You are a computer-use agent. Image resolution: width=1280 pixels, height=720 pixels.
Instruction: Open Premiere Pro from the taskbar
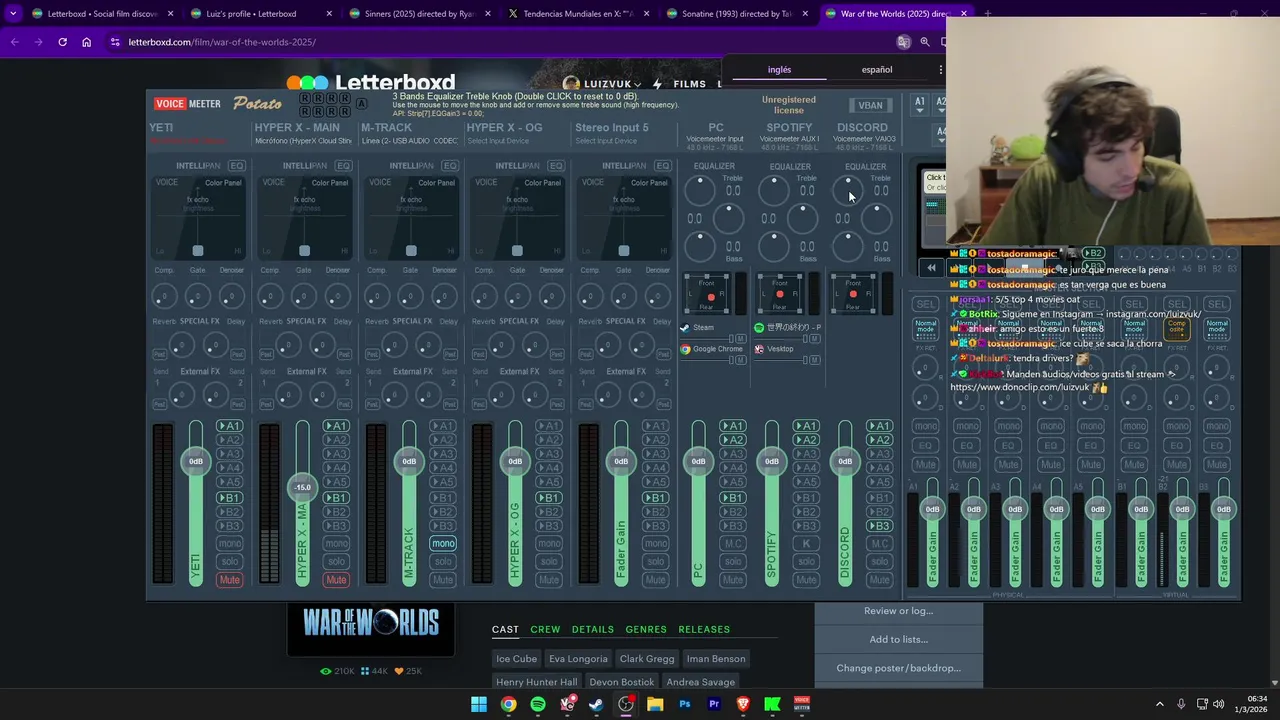pos(714,704)
